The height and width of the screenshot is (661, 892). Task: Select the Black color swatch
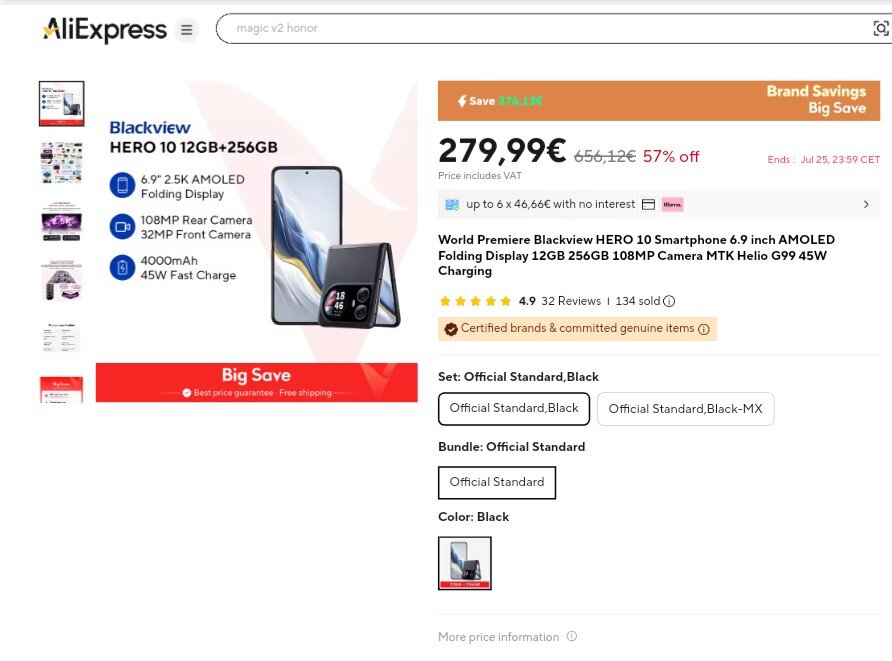point(465,563)
